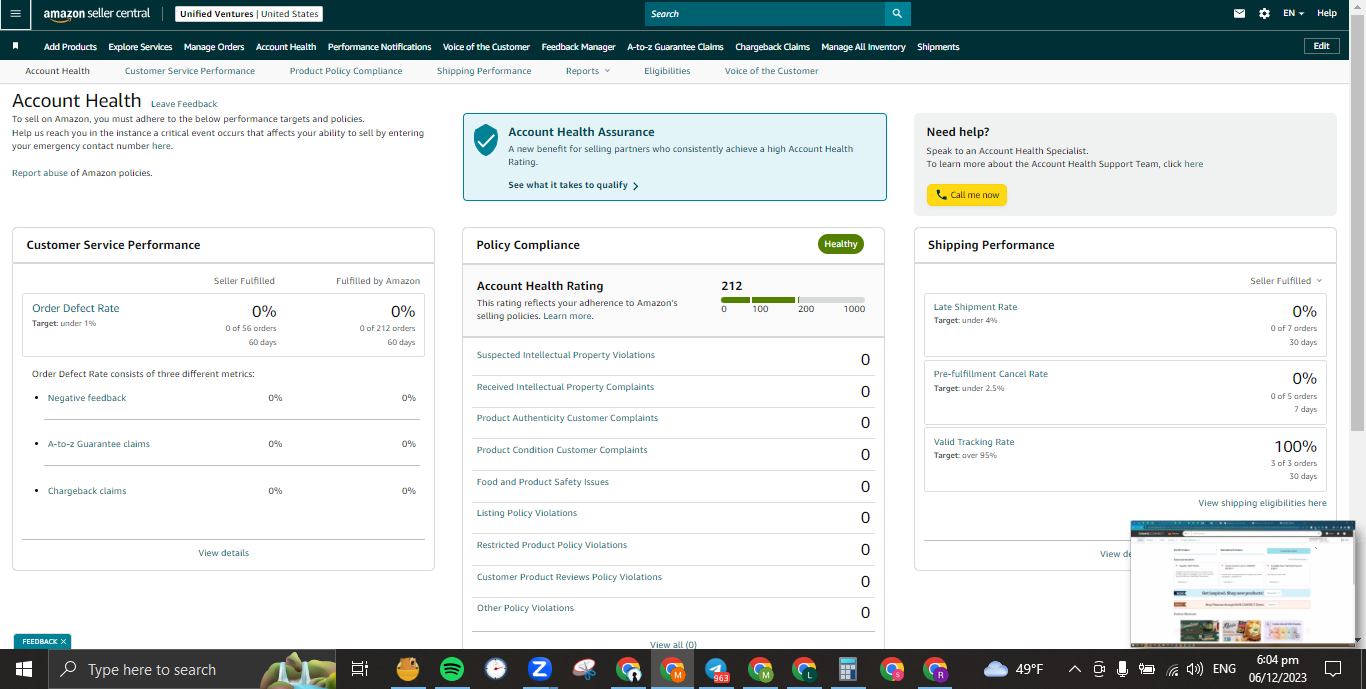The width and height of the screenshot is (1366, 689).
Task: Open Task View on the taskbar
Action: [360, 669]
